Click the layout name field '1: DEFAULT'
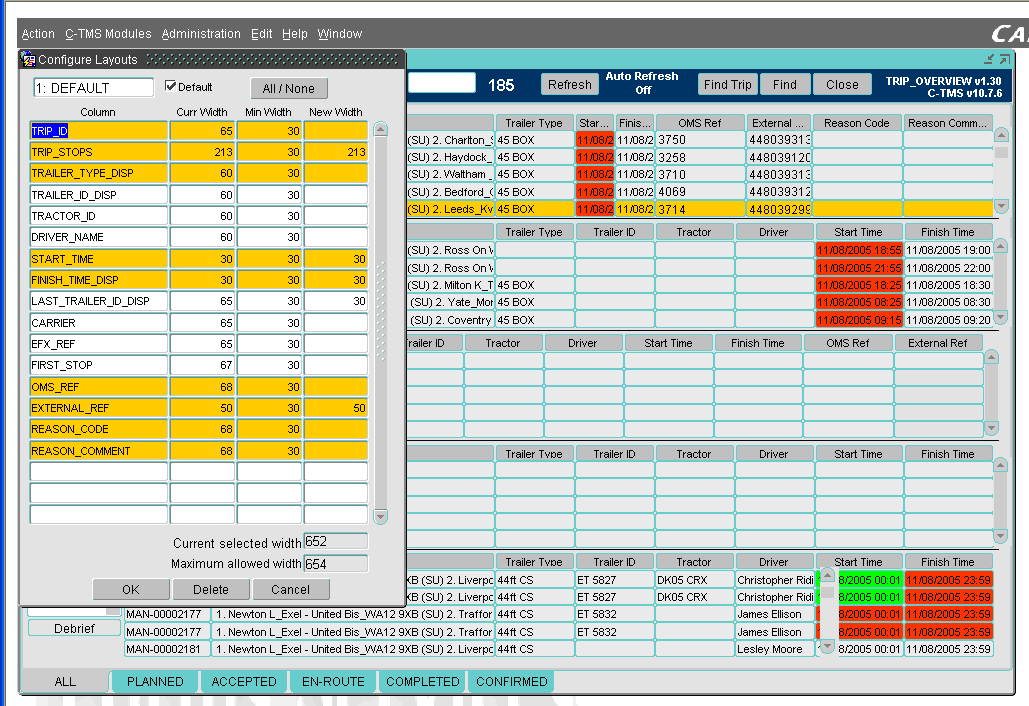 click(93, 88)
